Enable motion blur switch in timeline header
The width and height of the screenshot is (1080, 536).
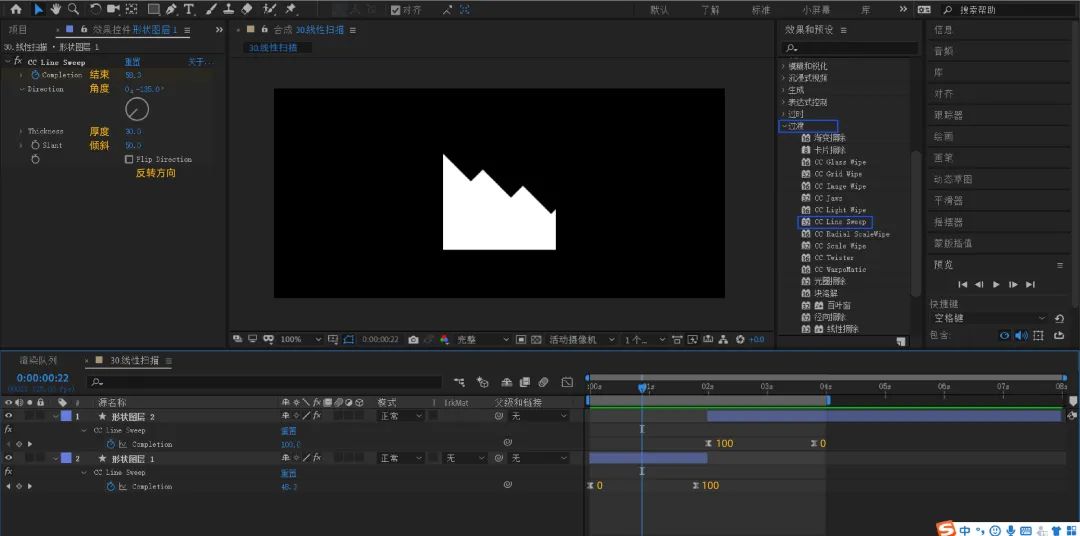(x=543, y=382)
